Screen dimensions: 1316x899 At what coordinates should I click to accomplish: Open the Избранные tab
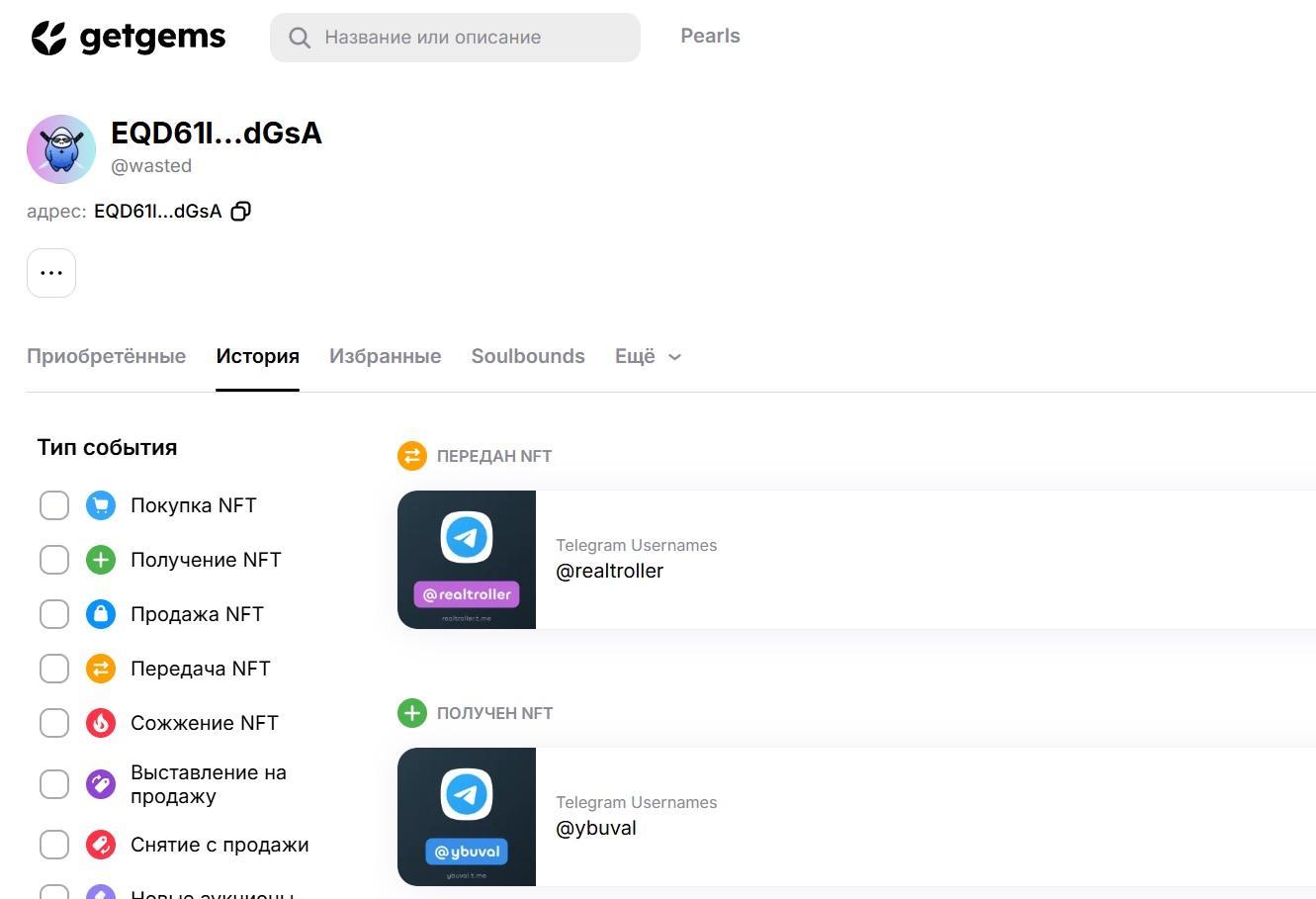386,356
